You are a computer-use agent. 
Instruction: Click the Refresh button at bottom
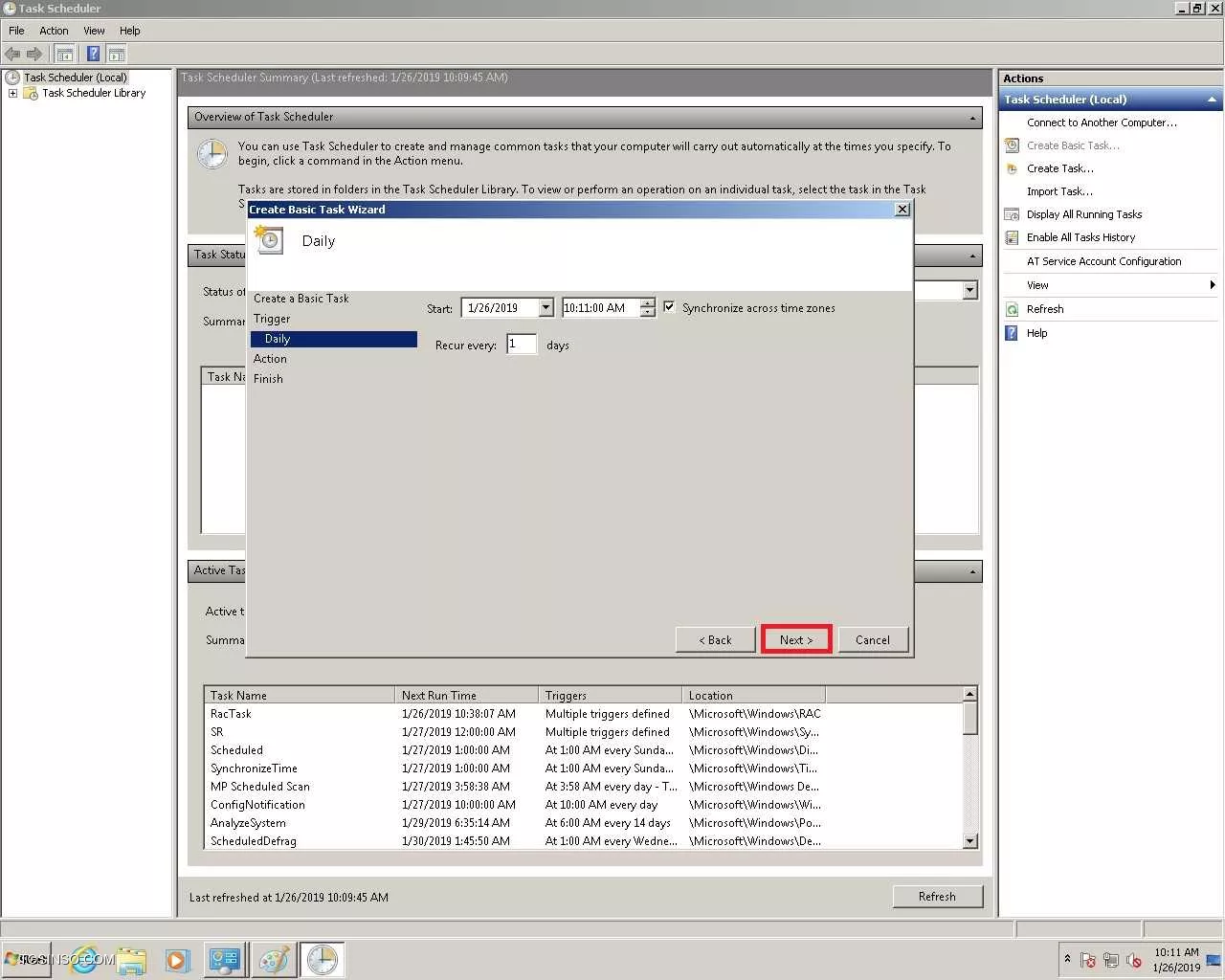[937, 897]
